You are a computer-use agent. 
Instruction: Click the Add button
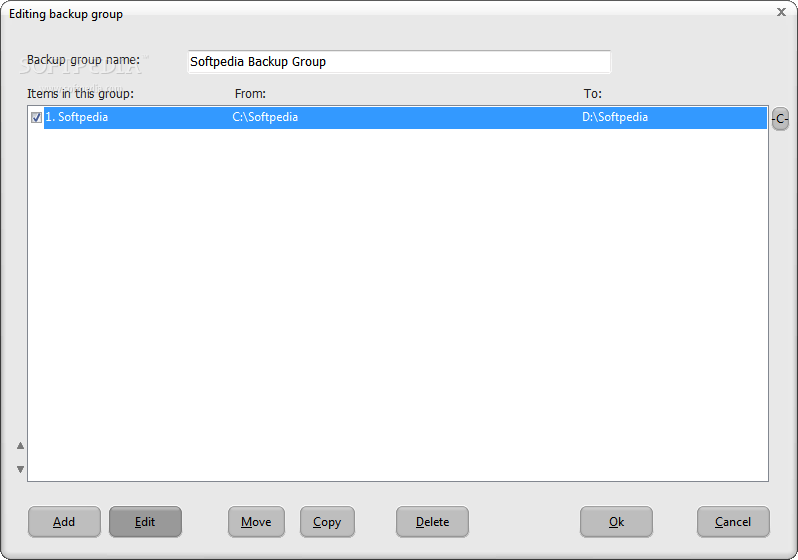click(64, 522)
